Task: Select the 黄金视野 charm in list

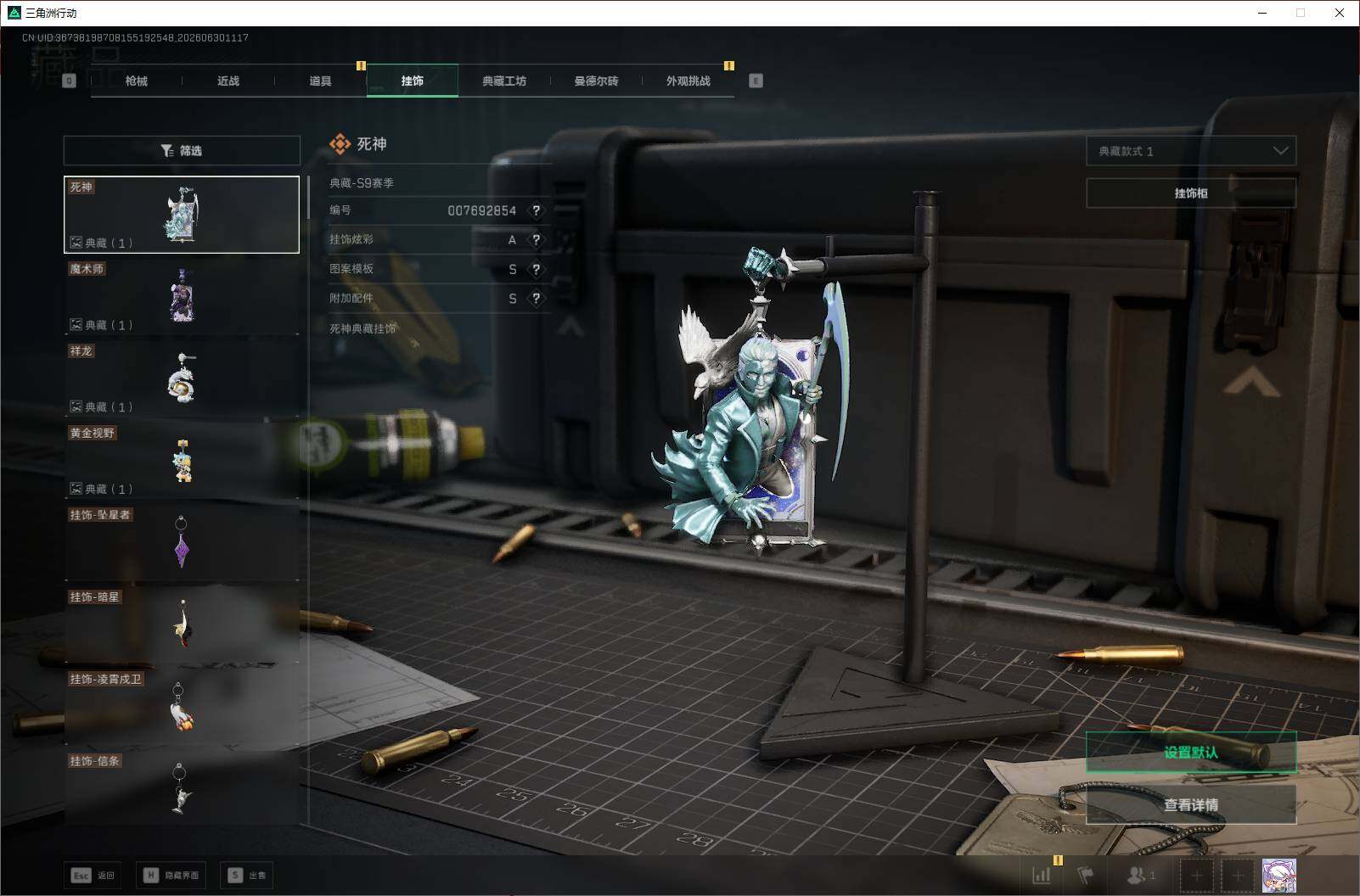Action: tap(182, 461)
